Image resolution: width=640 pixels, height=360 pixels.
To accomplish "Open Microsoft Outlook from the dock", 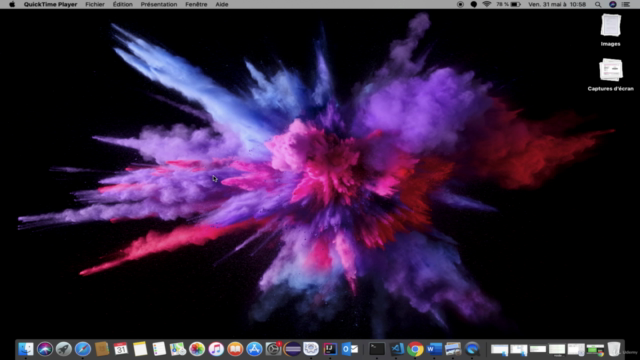I will click(x=350, y=349).
